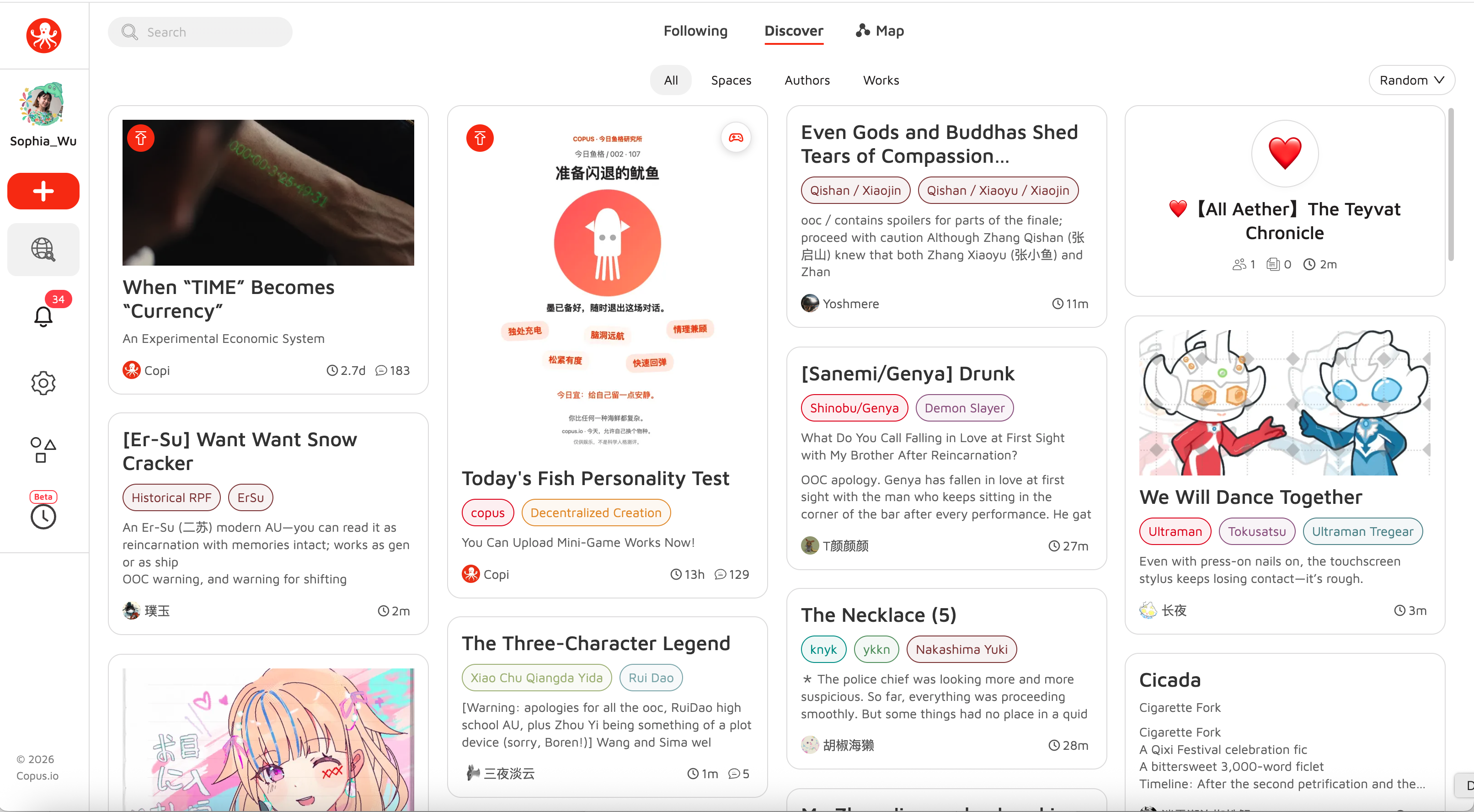Image resolution: width=1474 pixels, height=812 pixels.
Task: Open the shapes categories sidebar icon
Action: [43, 450]
